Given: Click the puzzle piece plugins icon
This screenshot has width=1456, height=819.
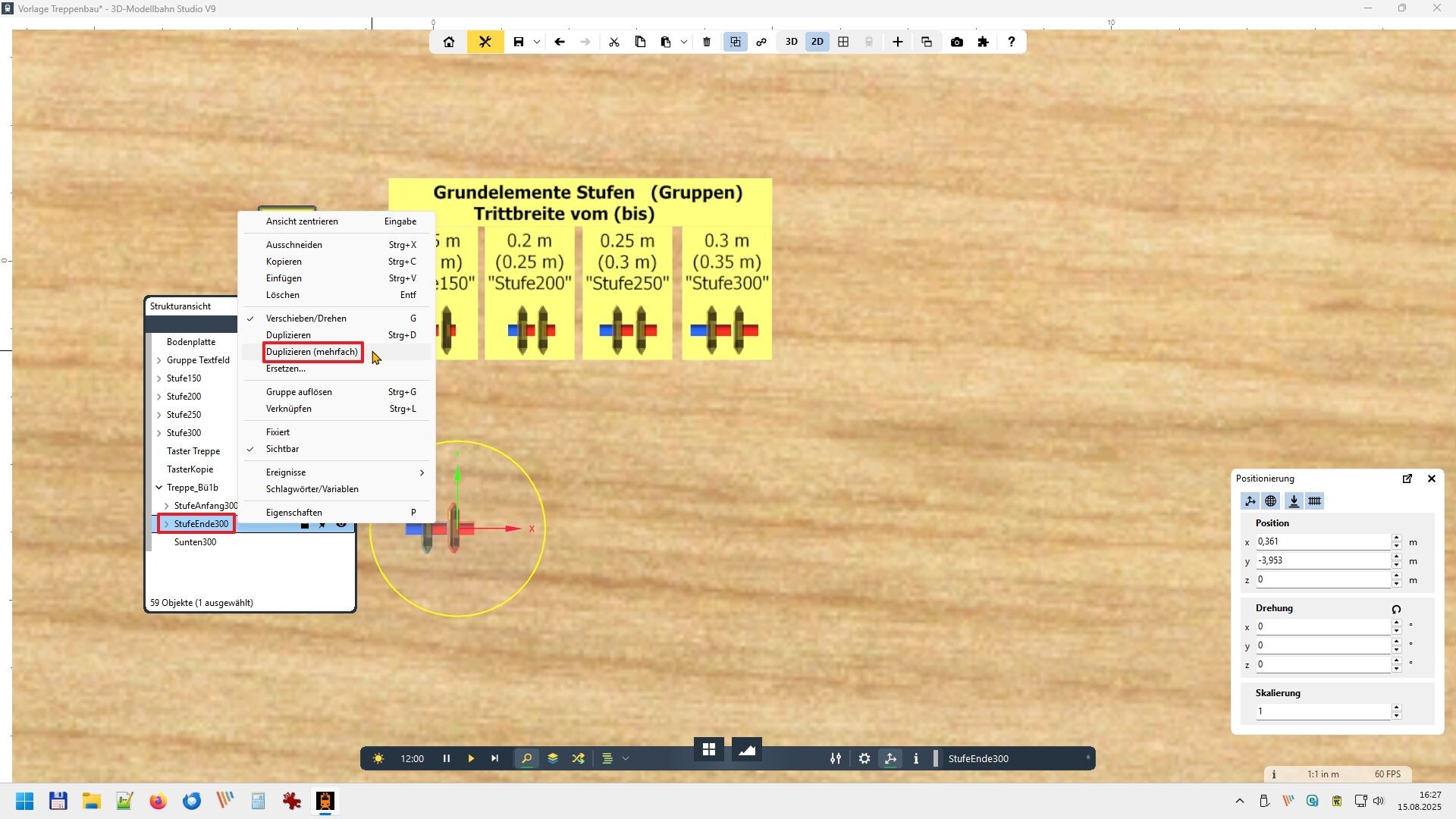Looking at the screenshot, I should click(x=984, y=42).
